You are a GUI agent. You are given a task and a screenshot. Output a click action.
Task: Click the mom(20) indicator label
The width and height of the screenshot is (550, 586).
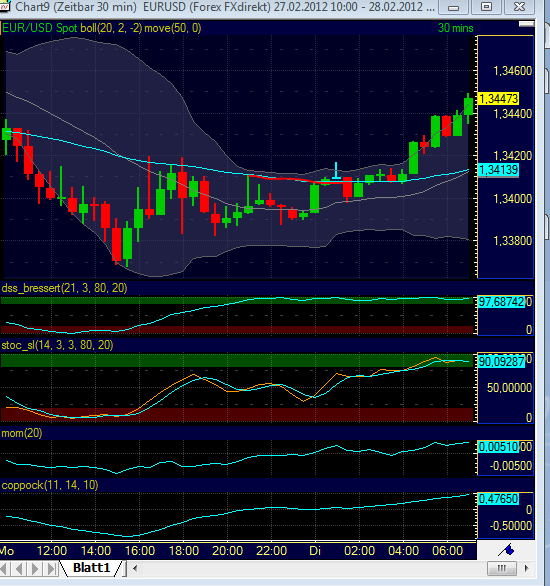pos(22,433)
